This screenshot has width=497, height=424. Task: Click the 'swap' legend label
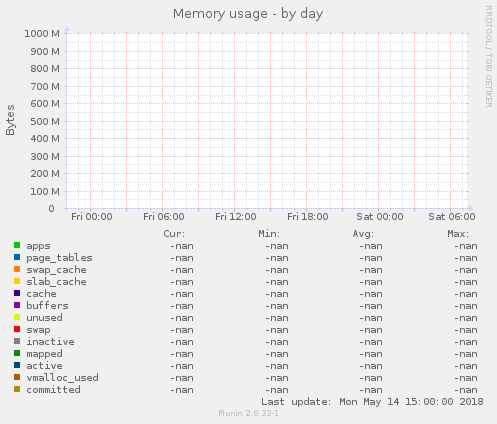pos(38,330)
